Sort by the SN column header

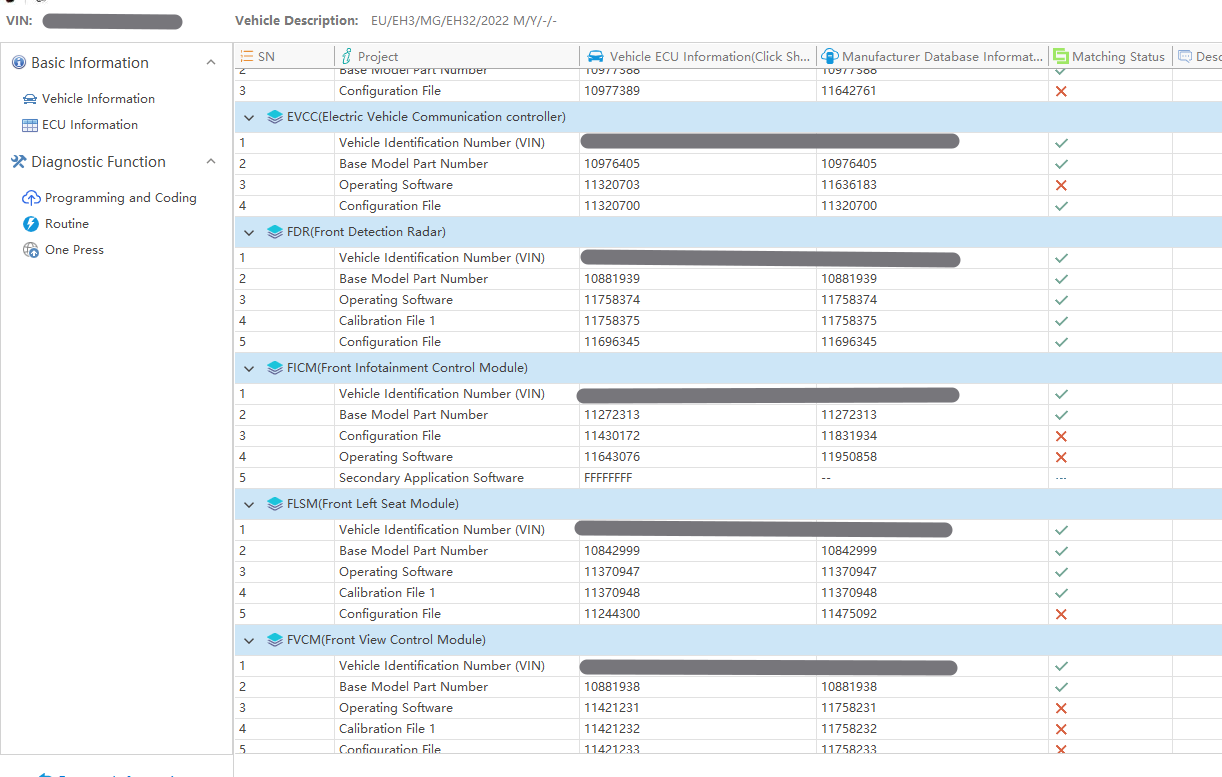[265, 57]
